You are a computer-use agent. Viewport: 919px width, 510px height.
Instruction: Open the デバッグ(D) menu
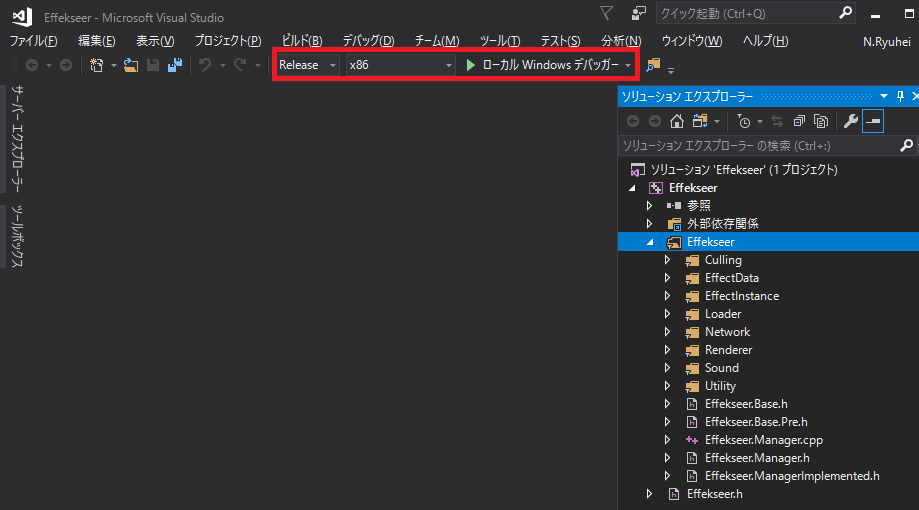coord(369,41)
